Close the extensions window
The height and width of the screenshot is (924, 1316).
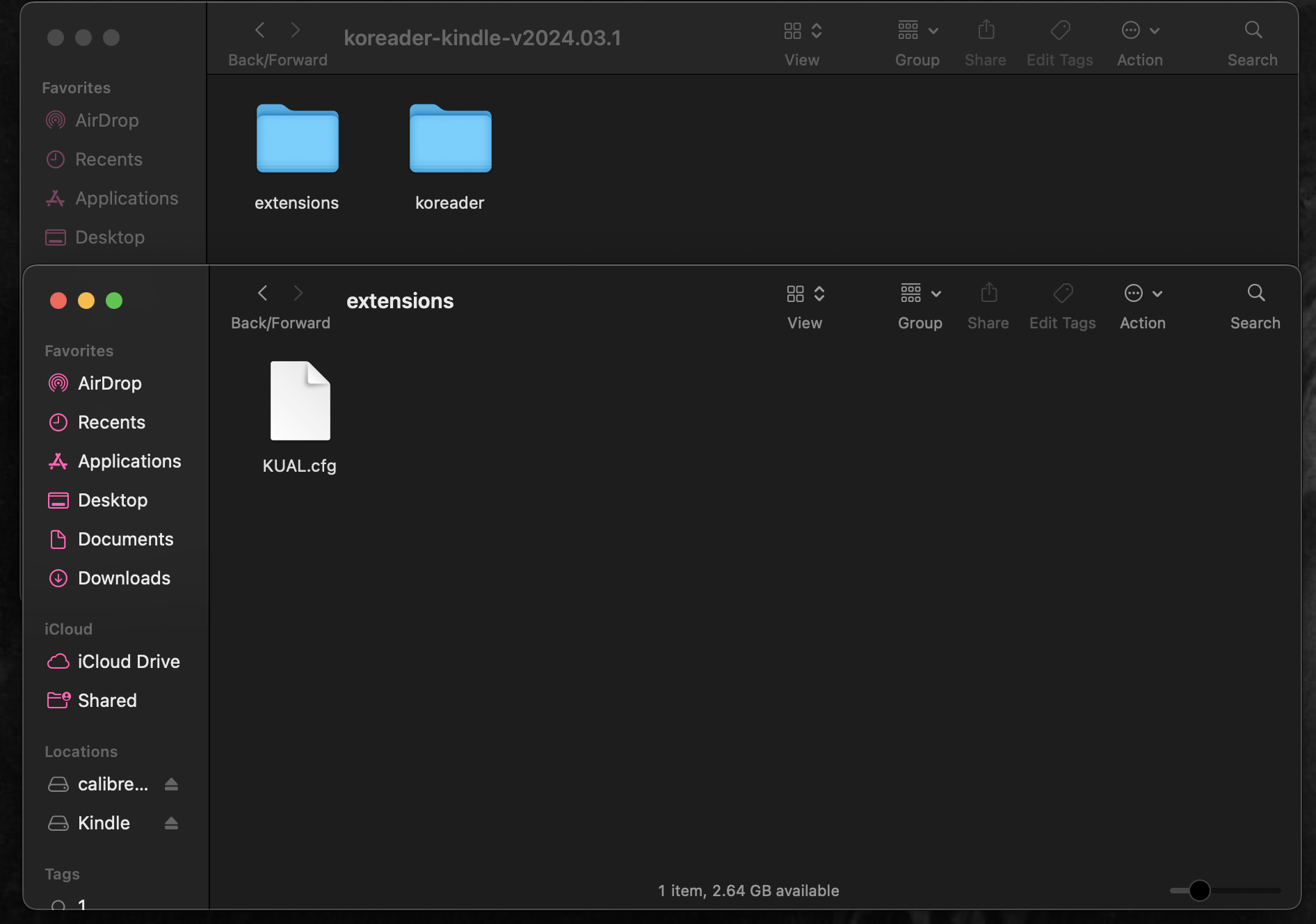[58, 301]
